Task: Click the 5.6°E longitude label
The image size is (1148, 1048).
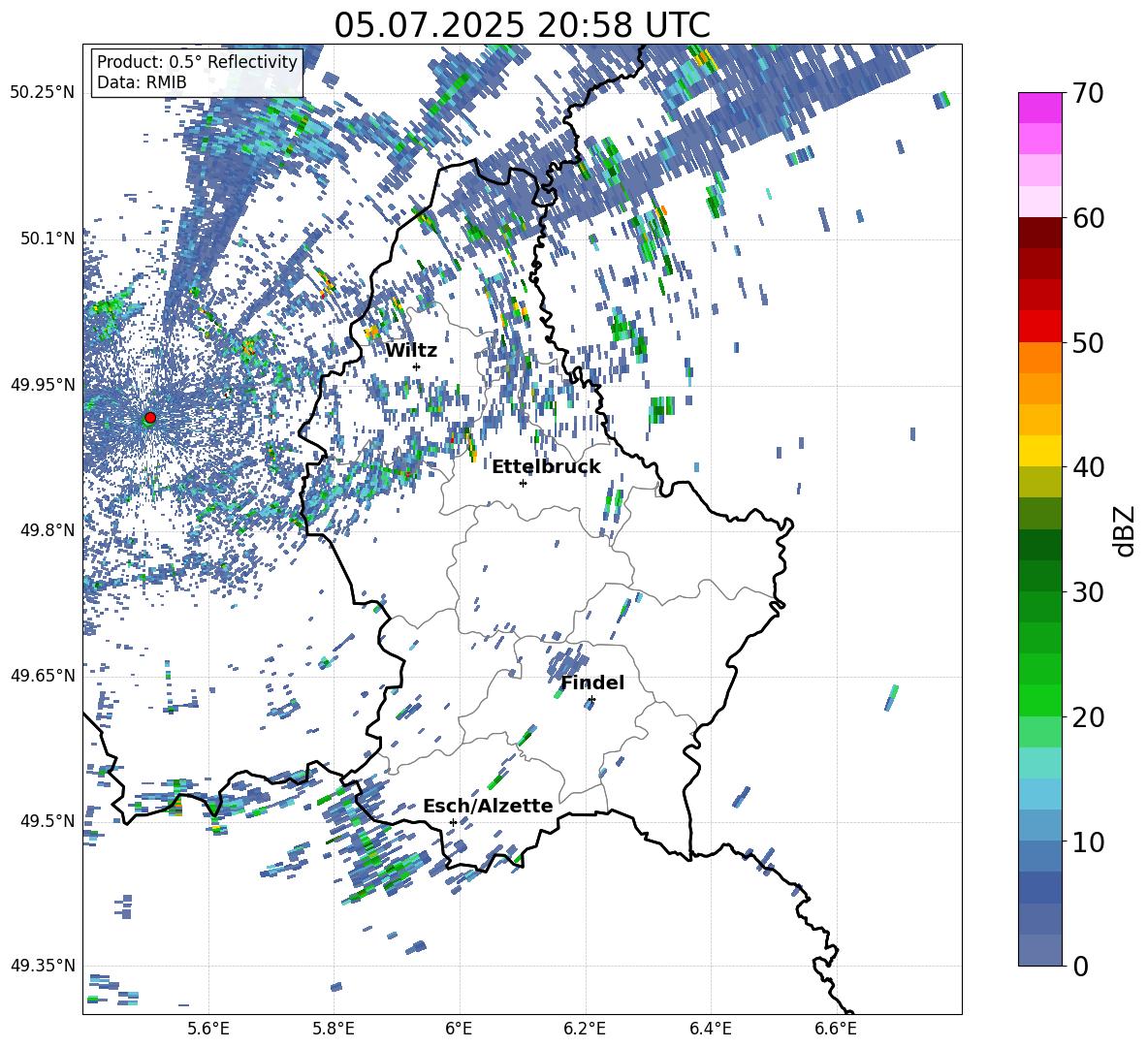Action: click(x=208, y=1029)
